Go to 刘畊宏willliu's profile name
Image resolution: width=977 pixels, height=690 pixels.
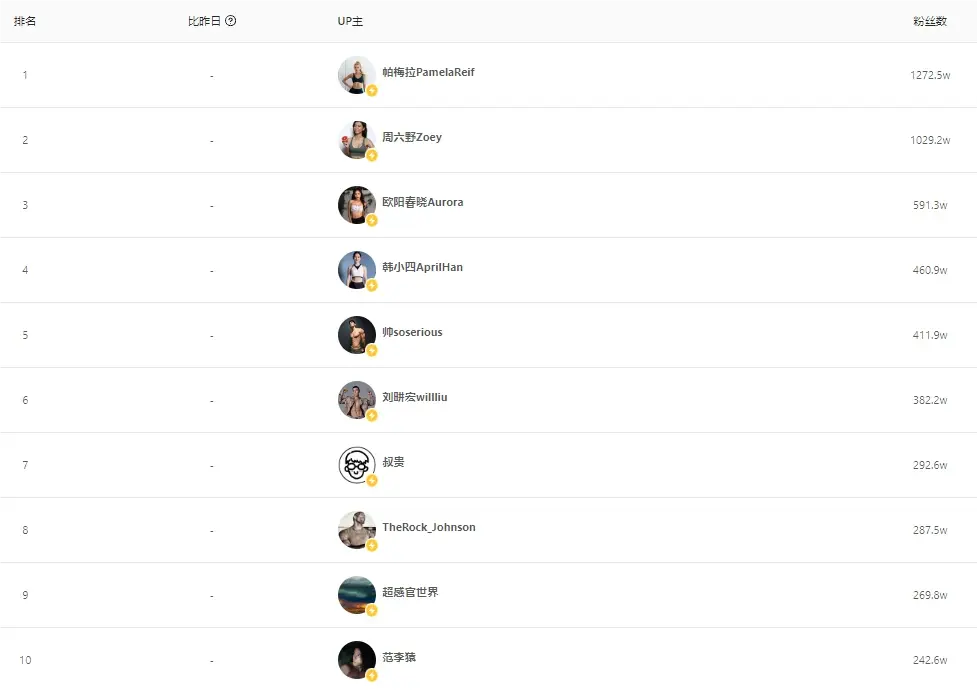pyautogui.click(x=414, y=397)
